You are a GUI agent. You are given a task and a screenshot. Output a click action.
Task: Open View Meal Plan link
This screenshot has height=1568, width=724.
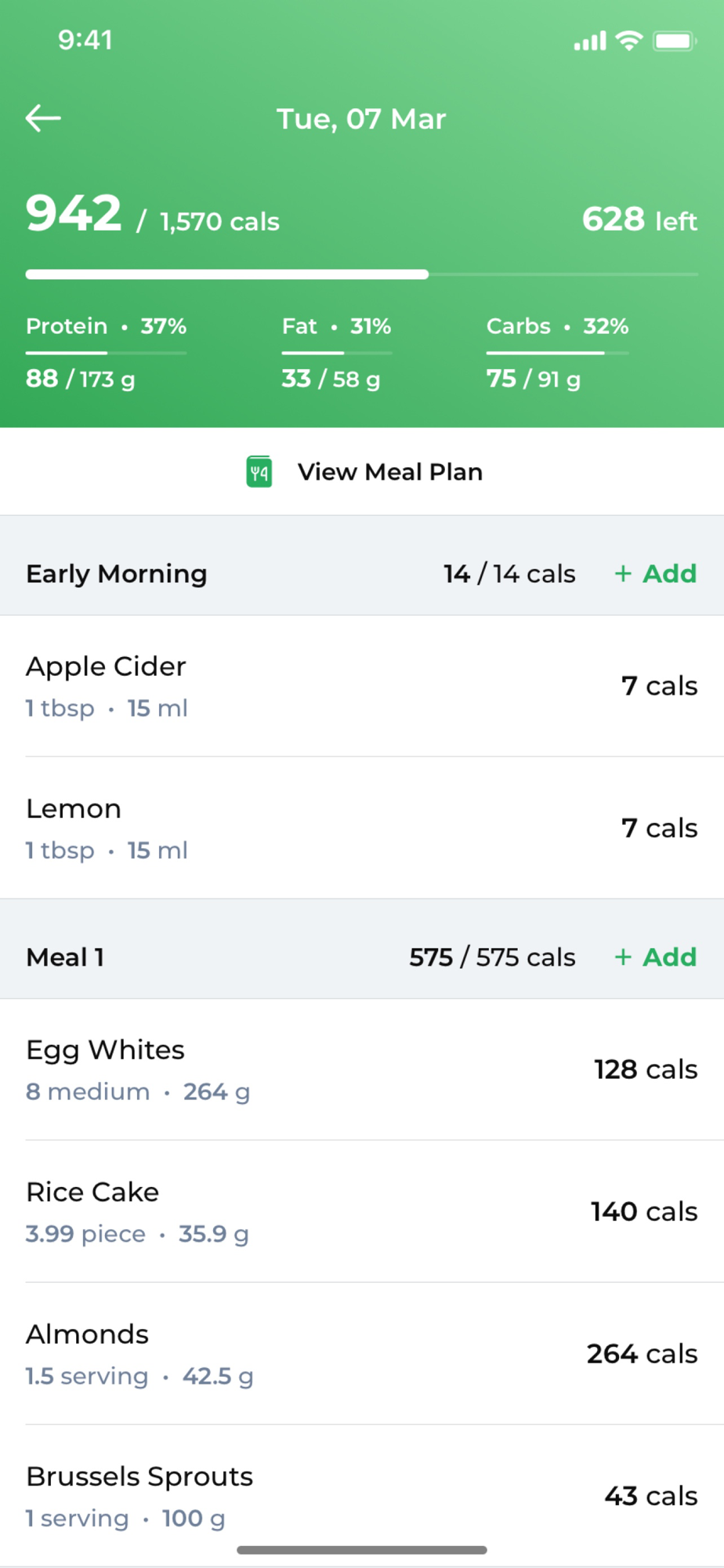coord(389,472)
